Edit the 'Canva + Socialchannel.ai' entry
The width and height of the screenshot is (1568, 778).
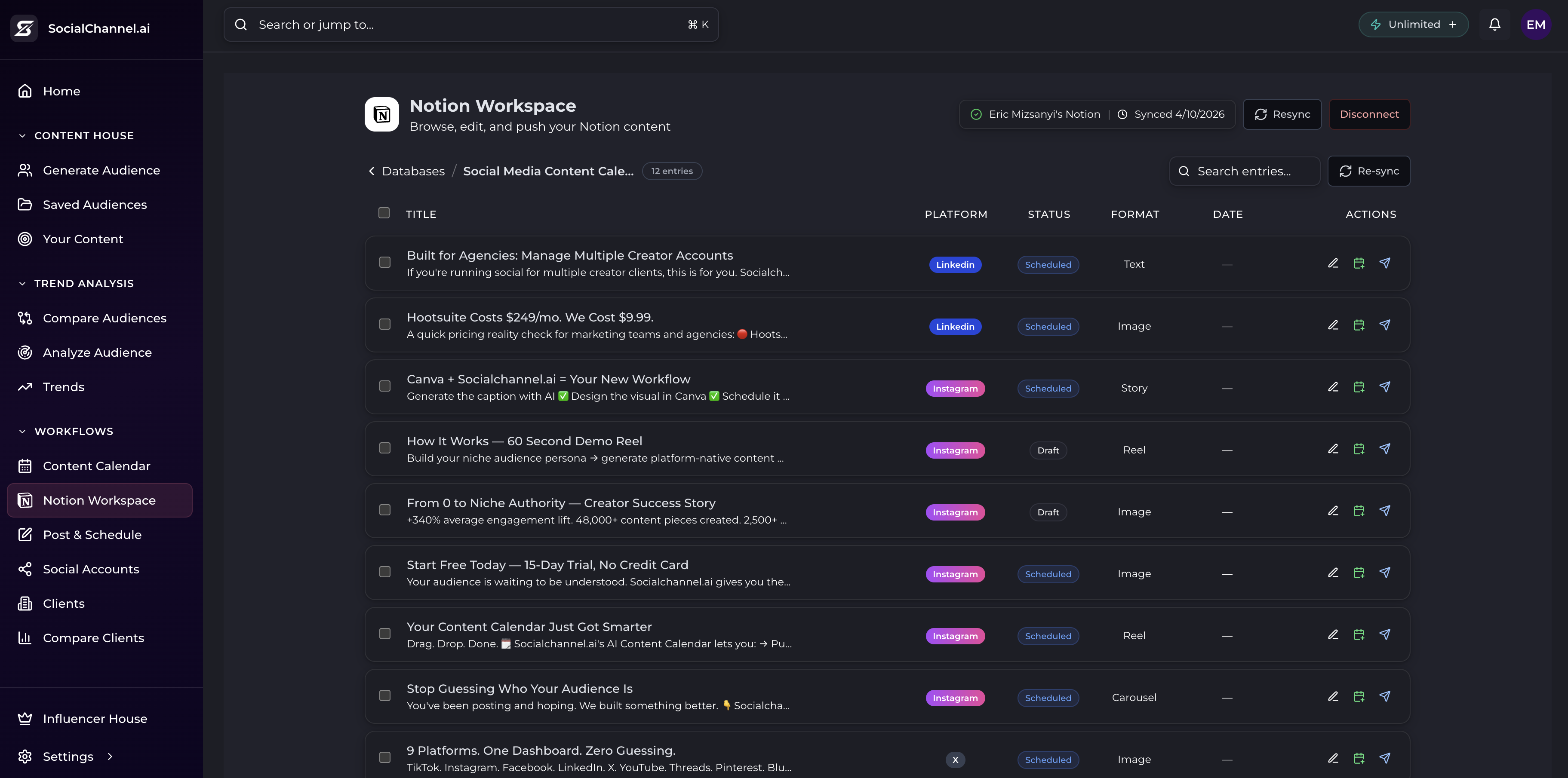coord(1333,387)
